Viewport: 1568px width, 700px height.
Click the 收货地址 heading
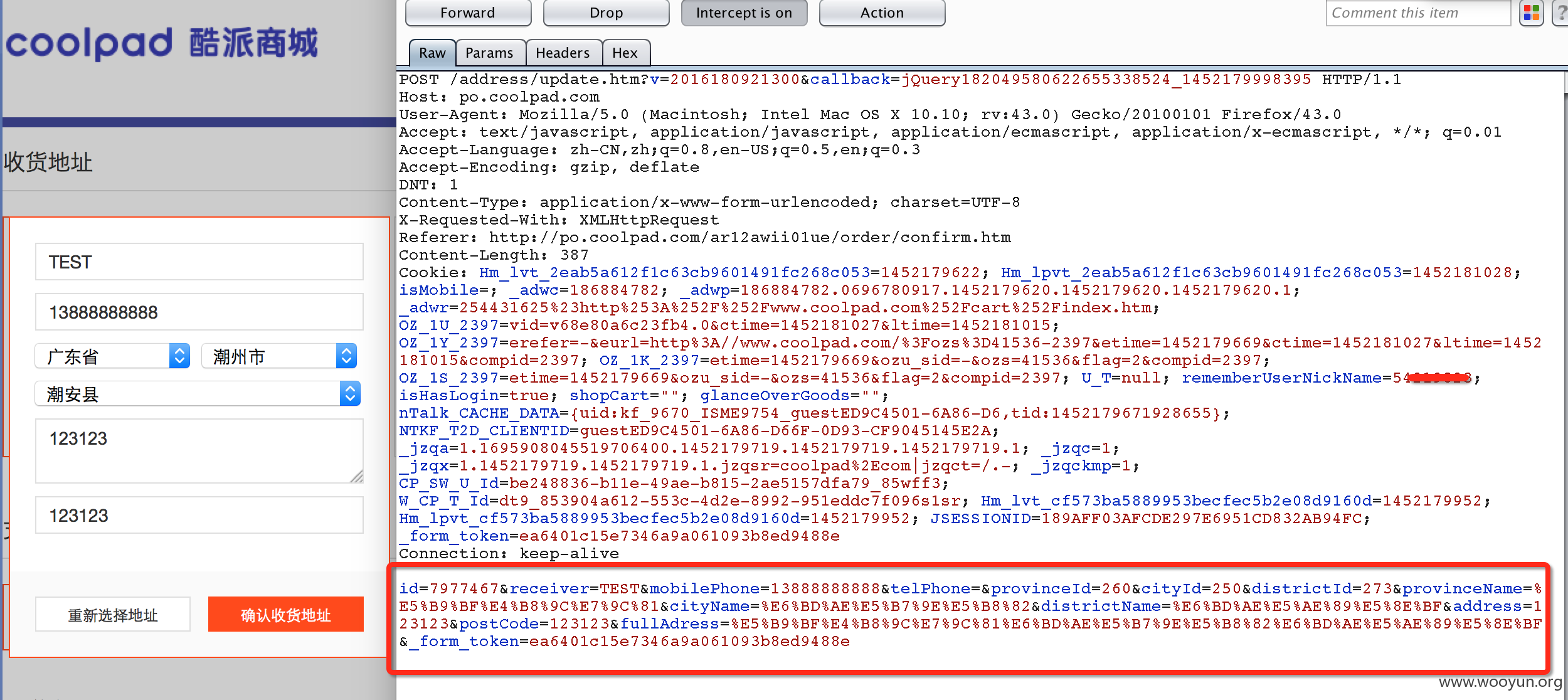click(48, 162)
